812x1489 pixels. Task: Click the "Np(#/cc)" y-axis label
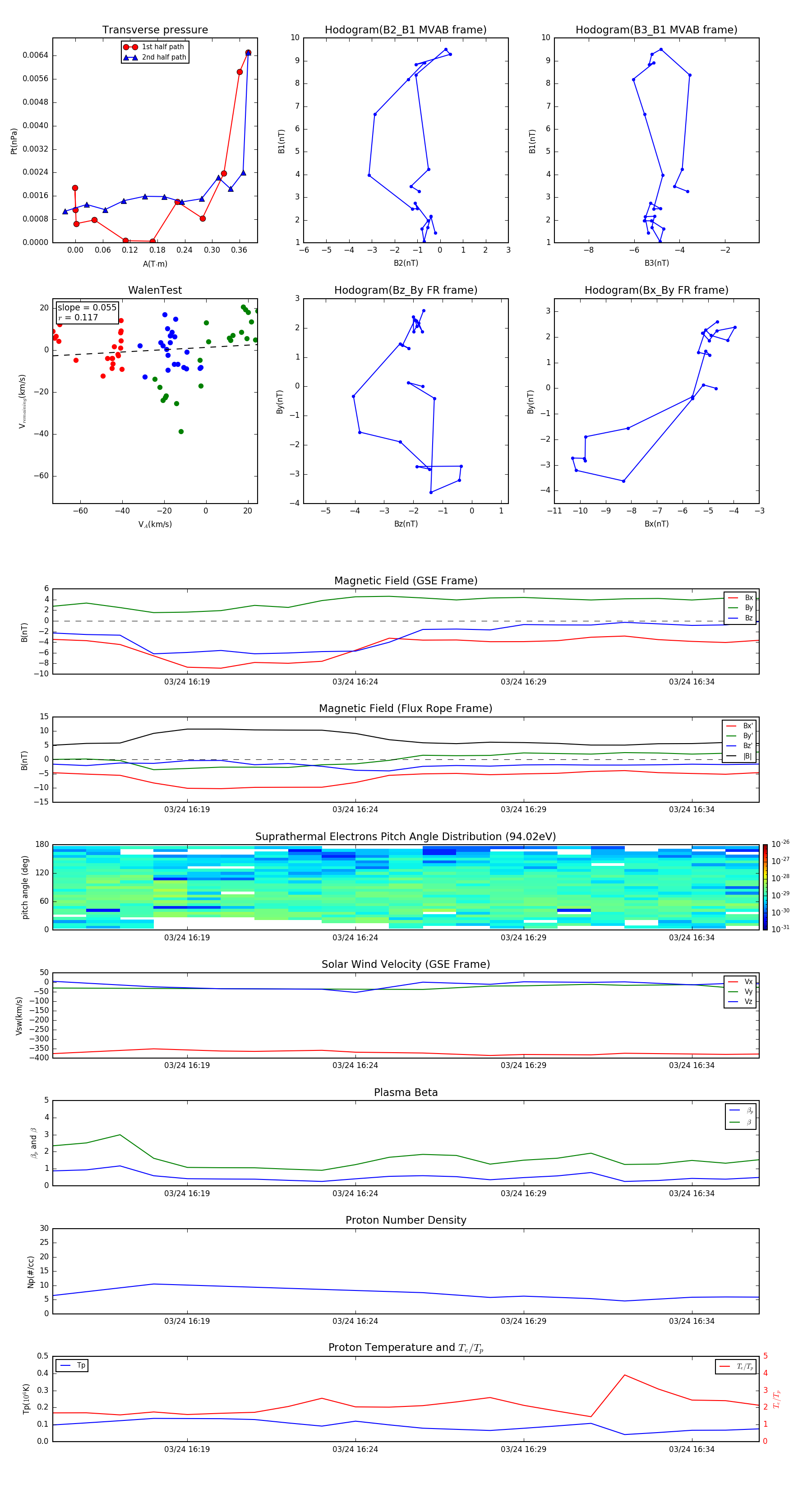coord(31,1272)
